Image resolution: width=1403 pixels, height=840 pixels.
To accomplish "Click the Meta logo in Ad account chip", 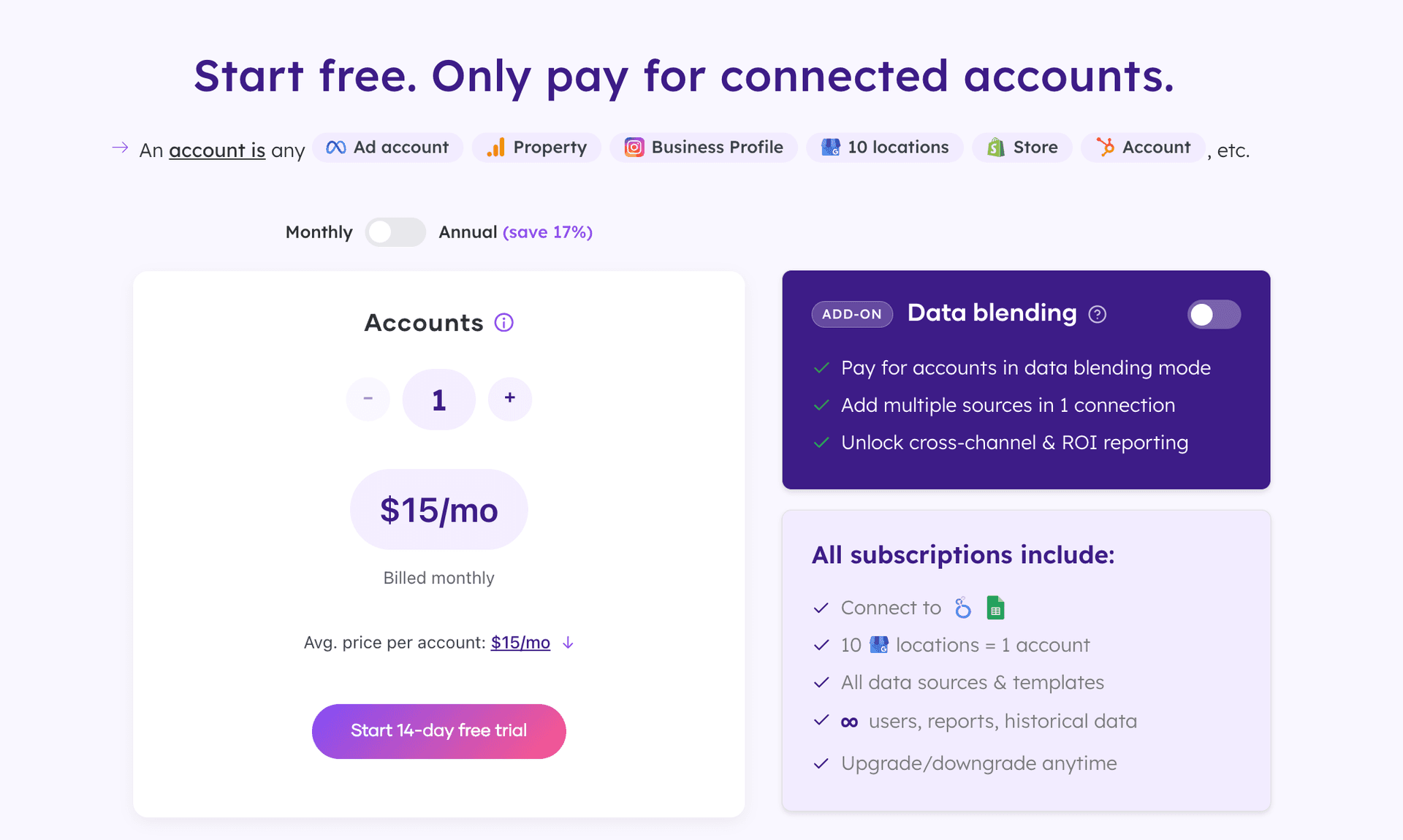I will [x=335, y=148].
